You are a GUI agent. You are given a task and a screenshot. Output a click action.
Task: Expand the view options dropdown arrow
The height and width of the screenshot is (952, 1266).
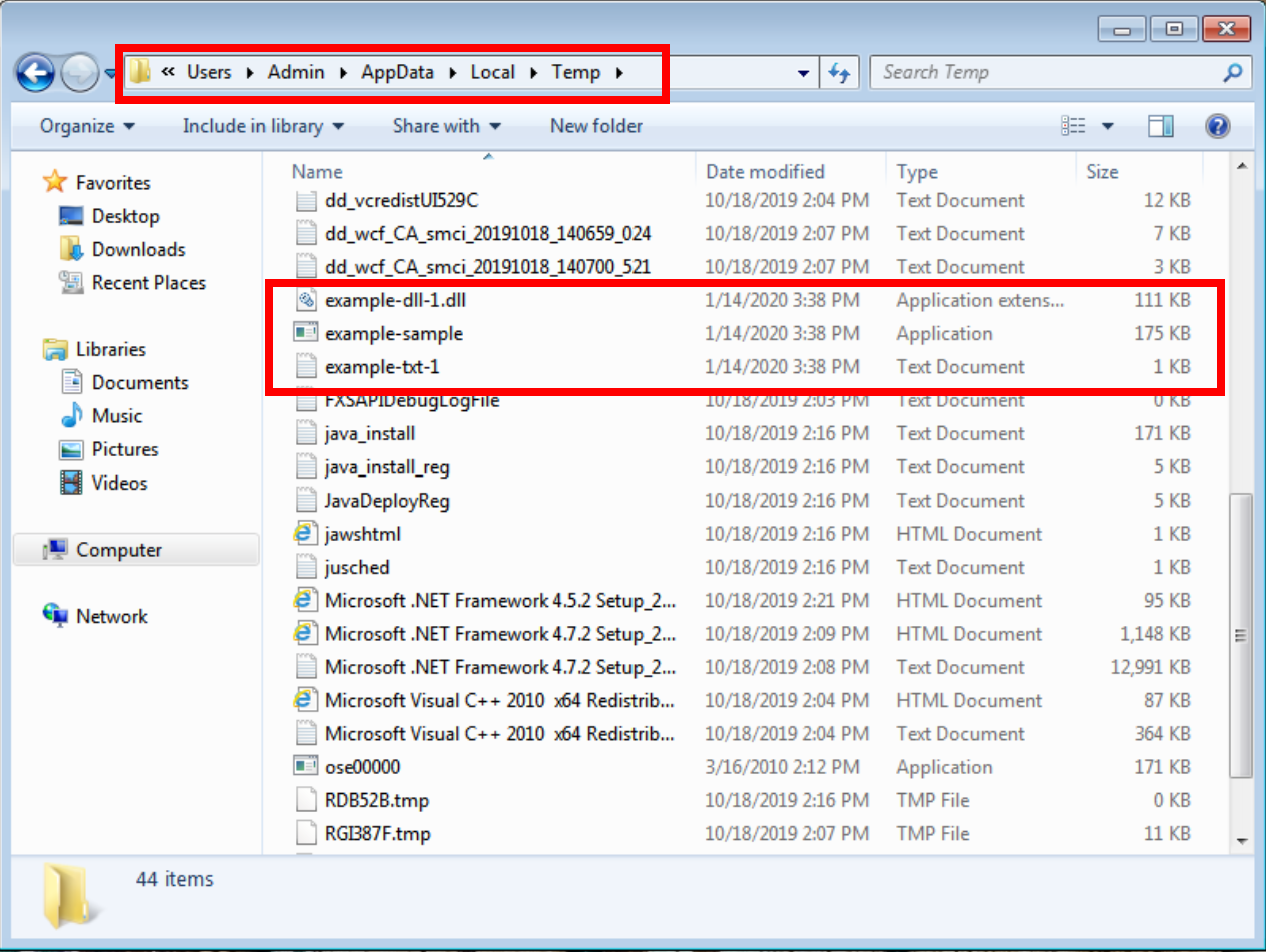click(1107, 126)
